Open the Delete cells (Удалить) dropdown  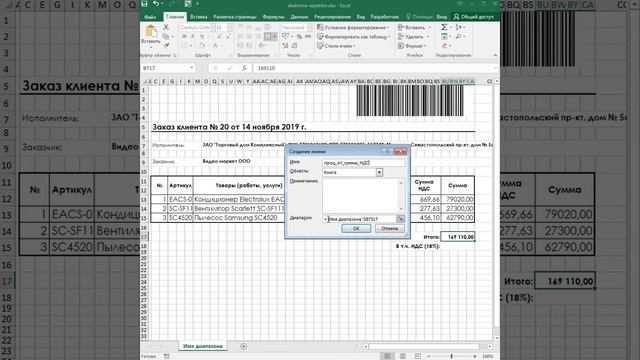tap(413, 37)
